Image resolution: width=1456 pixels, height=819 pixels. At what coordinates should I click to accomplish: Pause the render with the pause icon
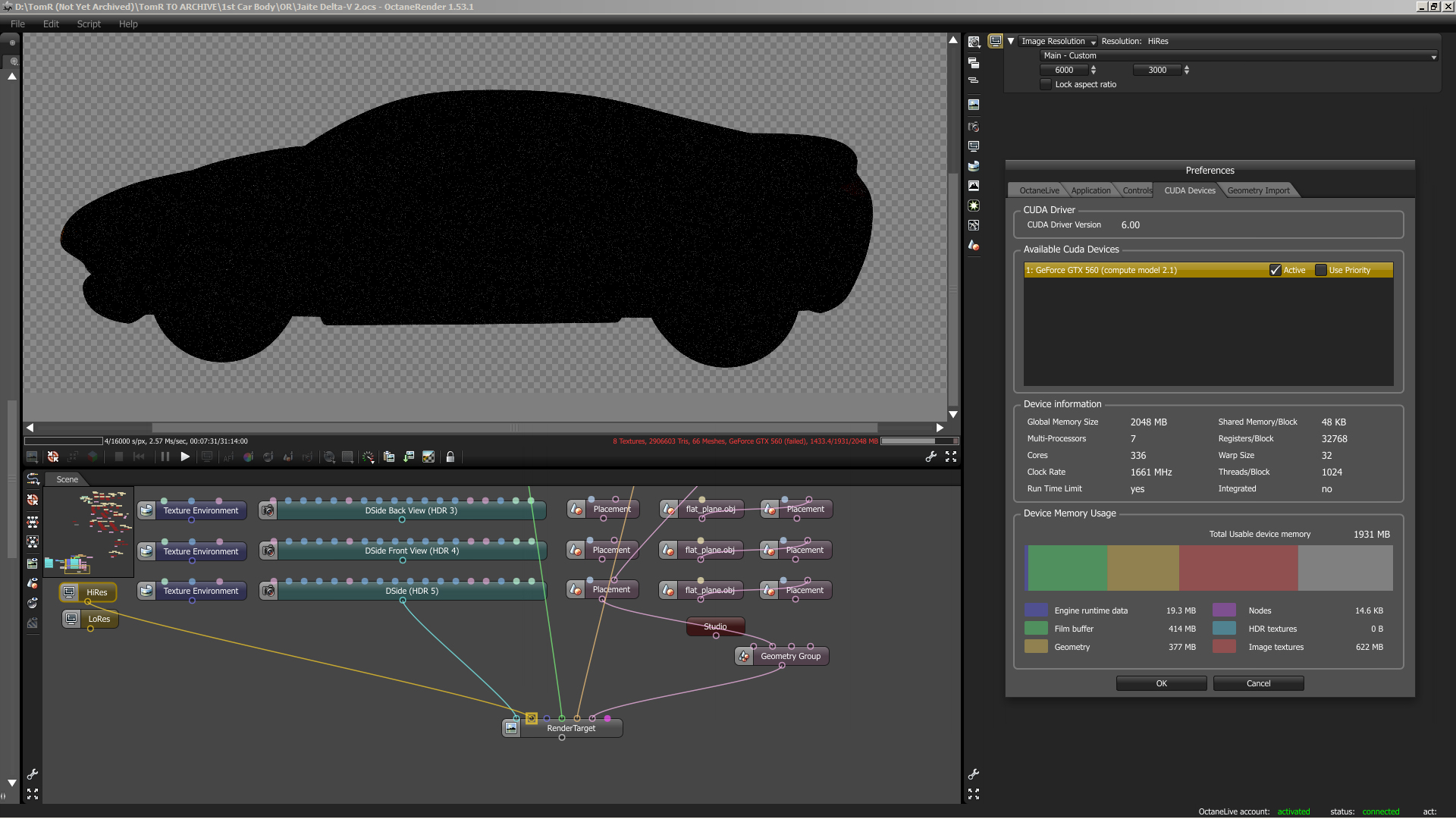(x=165, y=457)
